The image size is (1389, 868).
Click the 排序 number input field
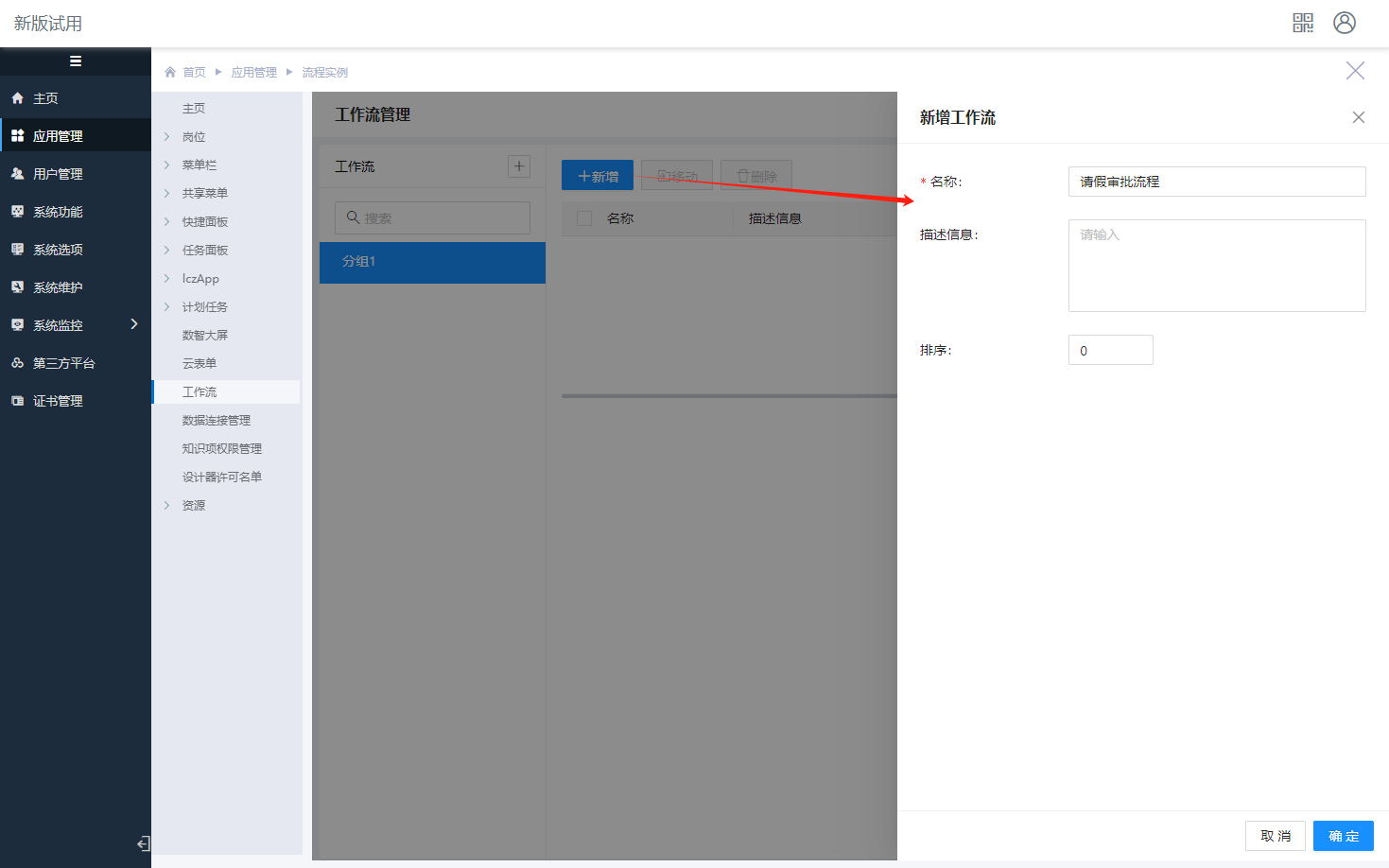[1110, 350]
